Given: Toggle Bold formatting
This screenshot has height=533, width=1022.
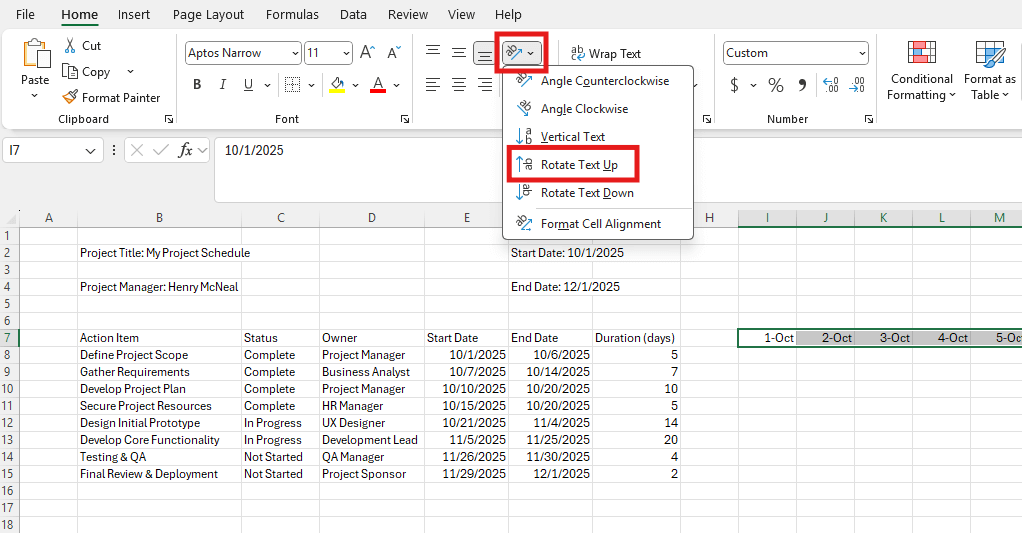Looking at the screenshot, I should (197, 85).
